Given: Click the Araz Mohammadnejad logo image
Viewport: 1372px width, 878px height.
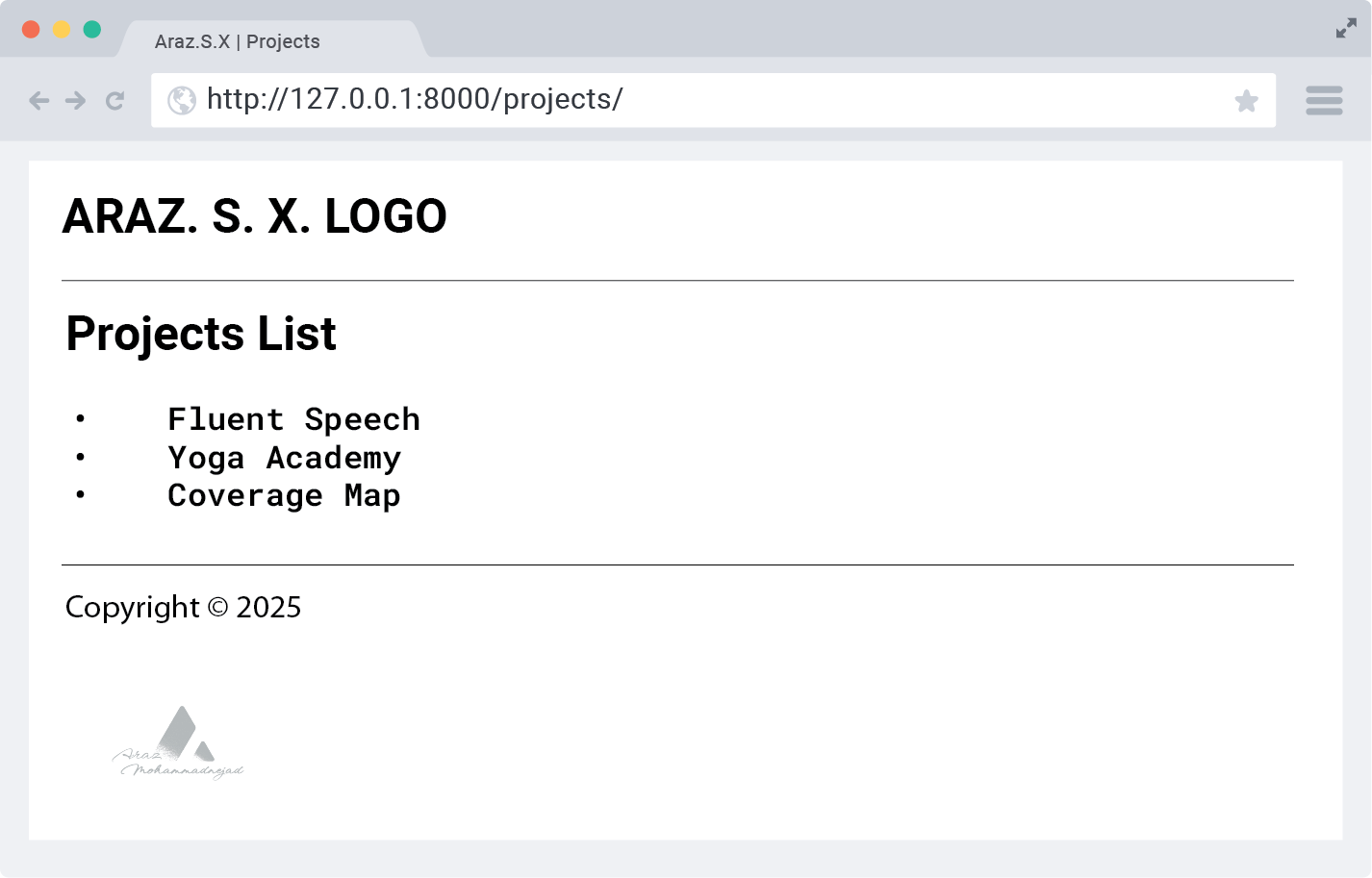Looking at the screenshot, I should 179,743.
